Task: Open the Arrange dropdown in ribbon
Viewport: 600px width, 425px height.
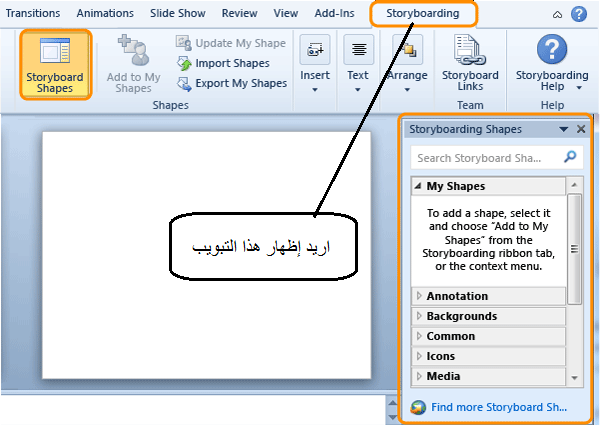Action: [x=407, y=64]
